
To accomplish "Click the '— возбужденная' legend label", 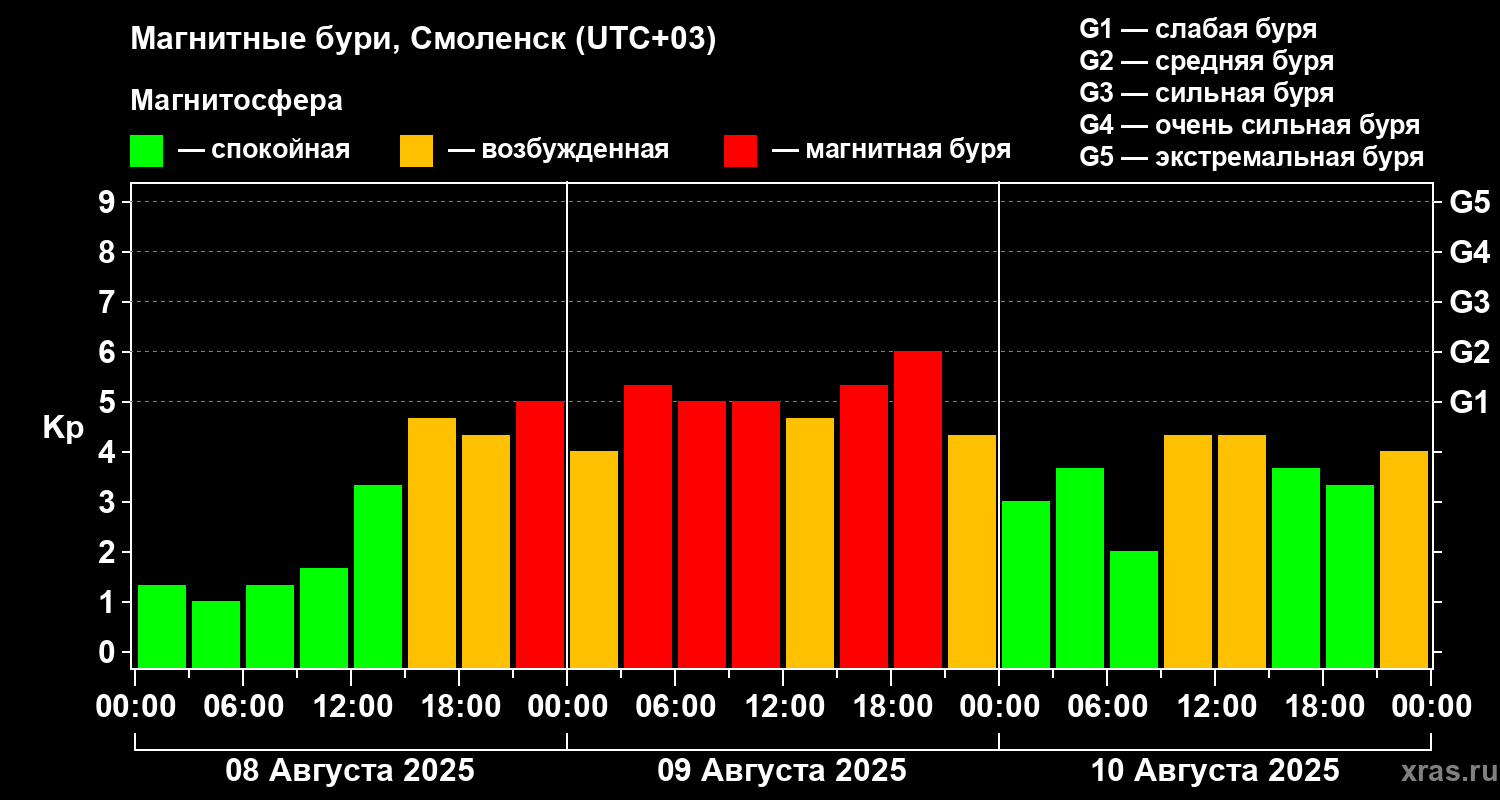I will tap(558, 150).
